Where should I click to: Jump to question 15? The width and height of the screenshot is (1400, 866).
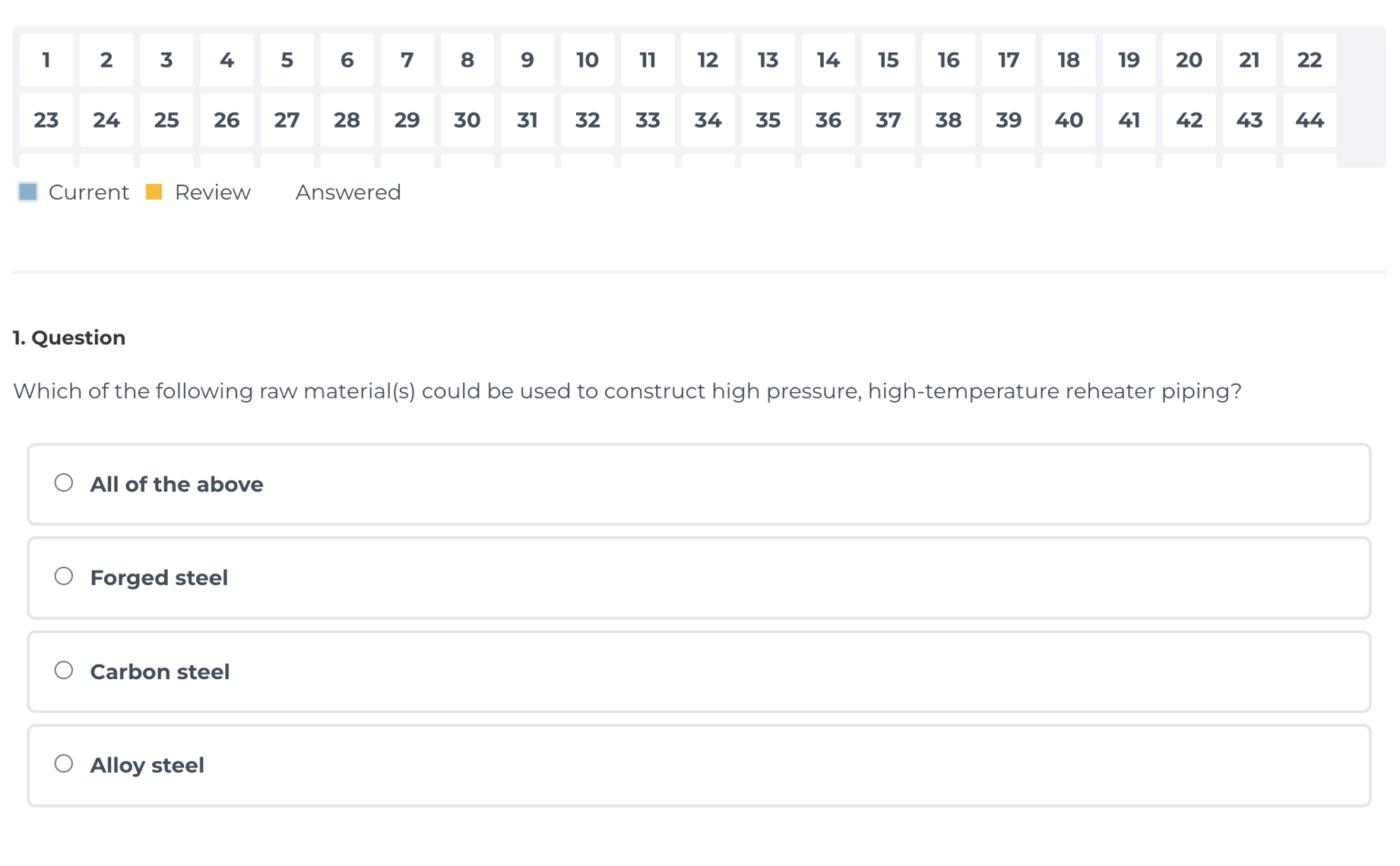889,60
